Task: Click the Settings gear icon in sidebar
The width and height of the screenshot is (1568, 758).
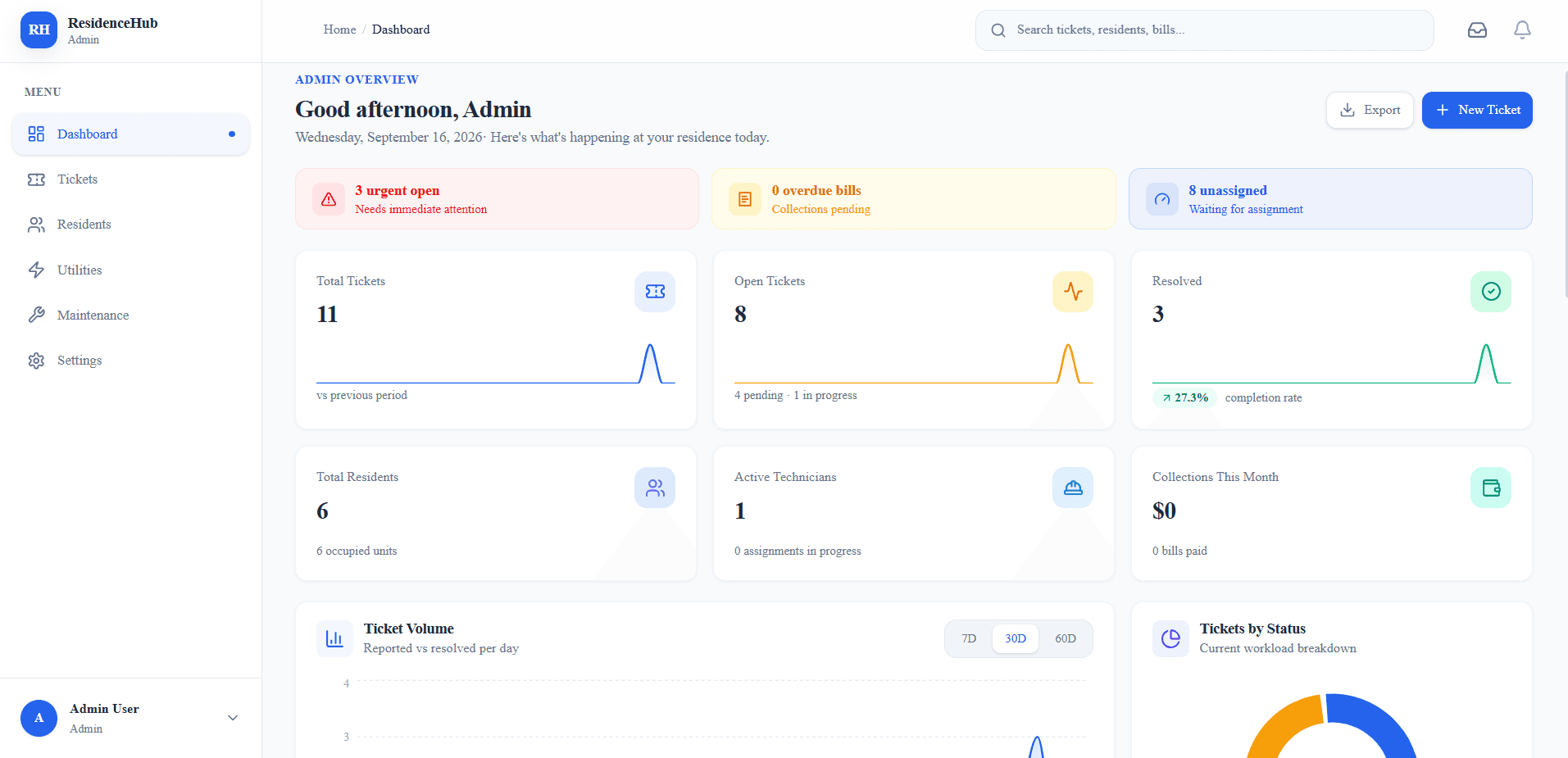Action: click(36, 361)
